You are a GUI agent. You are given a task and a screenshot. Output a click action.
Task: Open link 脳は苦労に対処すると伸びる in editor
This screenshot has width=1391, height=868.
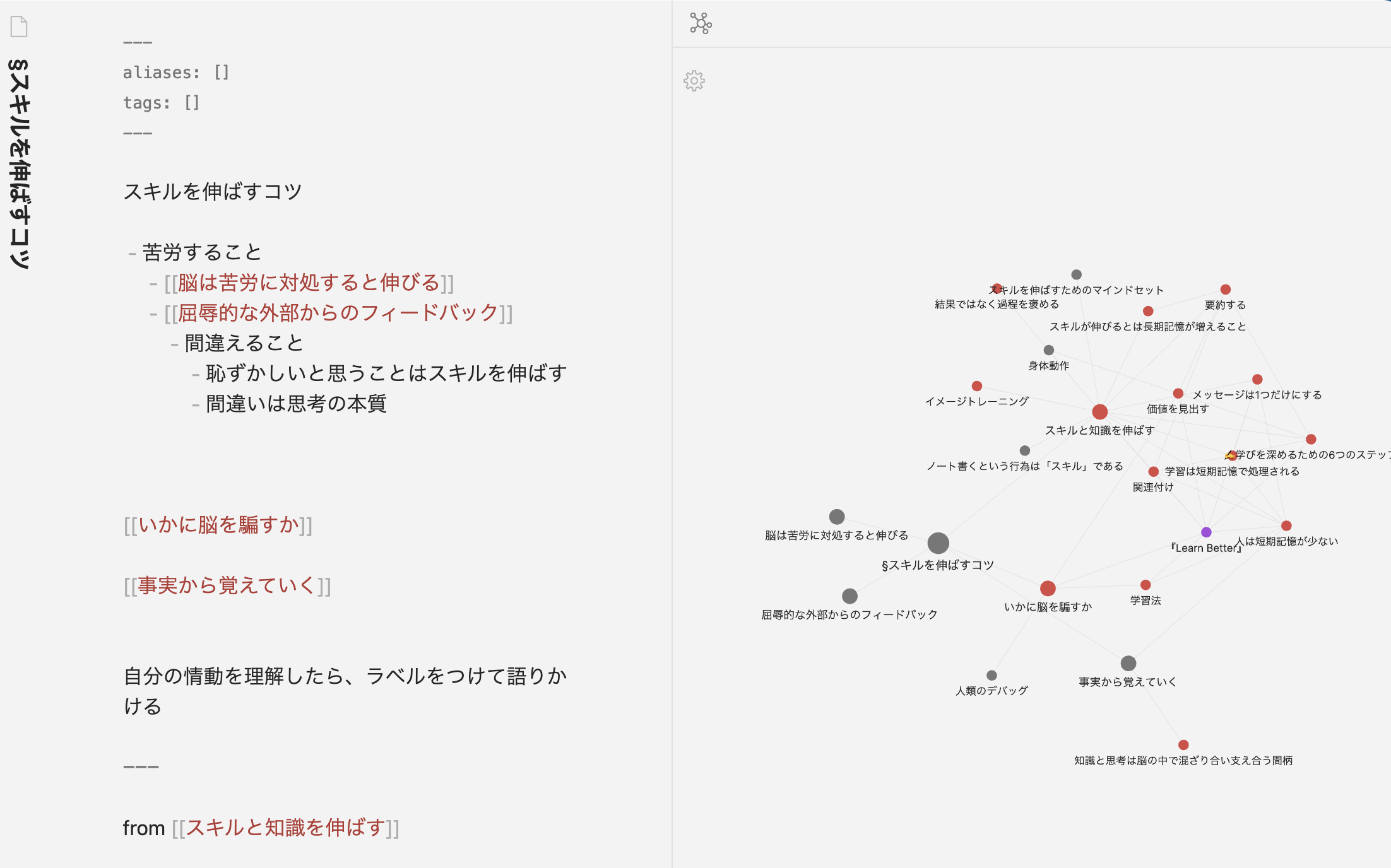(x=308, y=283)
